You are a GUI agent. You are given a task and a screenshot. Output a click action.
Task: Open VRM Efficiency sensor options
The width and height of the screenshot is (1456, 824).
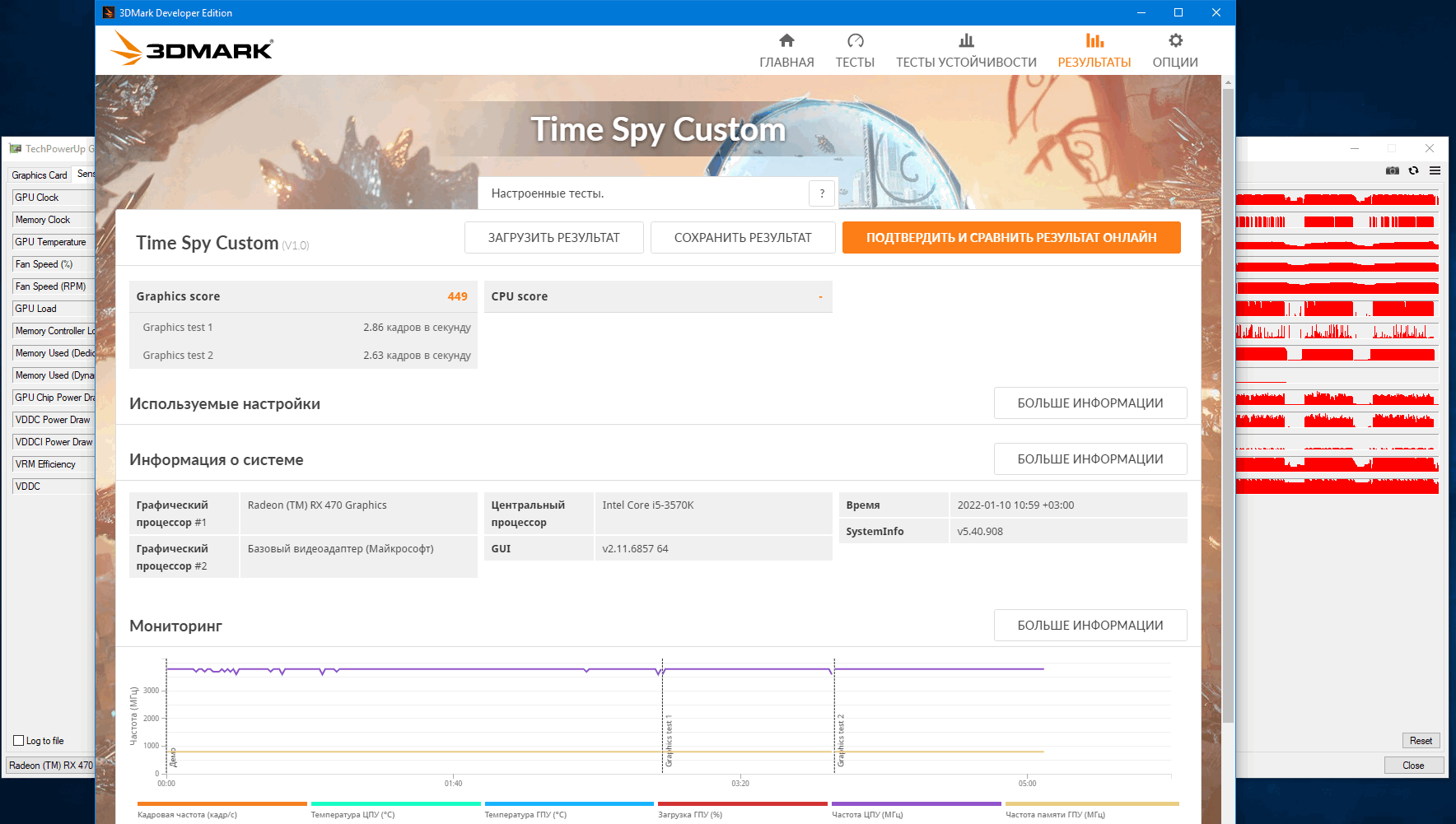[54, 464]
